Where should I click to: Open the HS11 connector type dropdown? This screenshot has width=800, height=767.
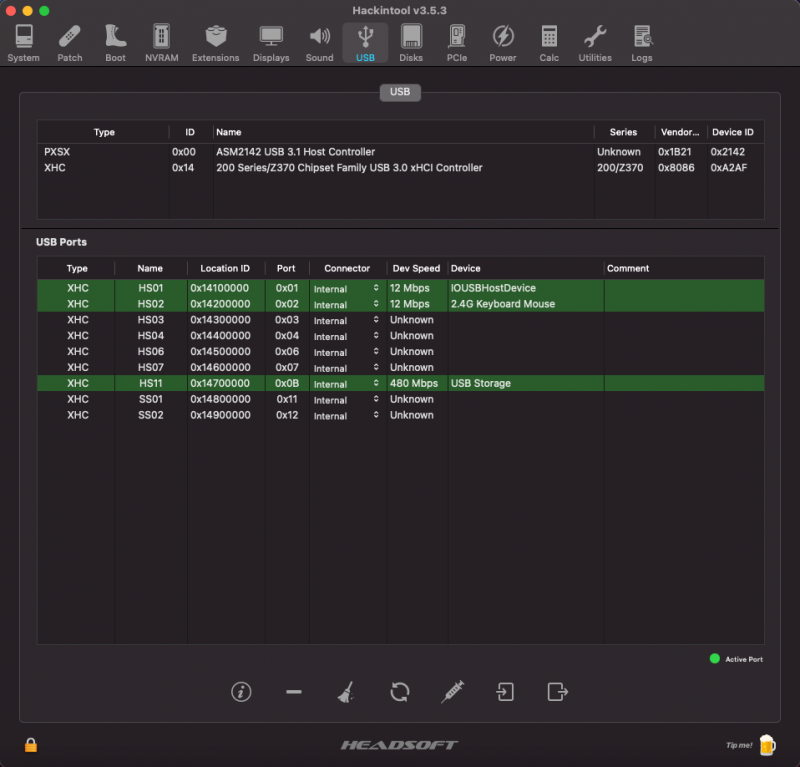[346, 384]
